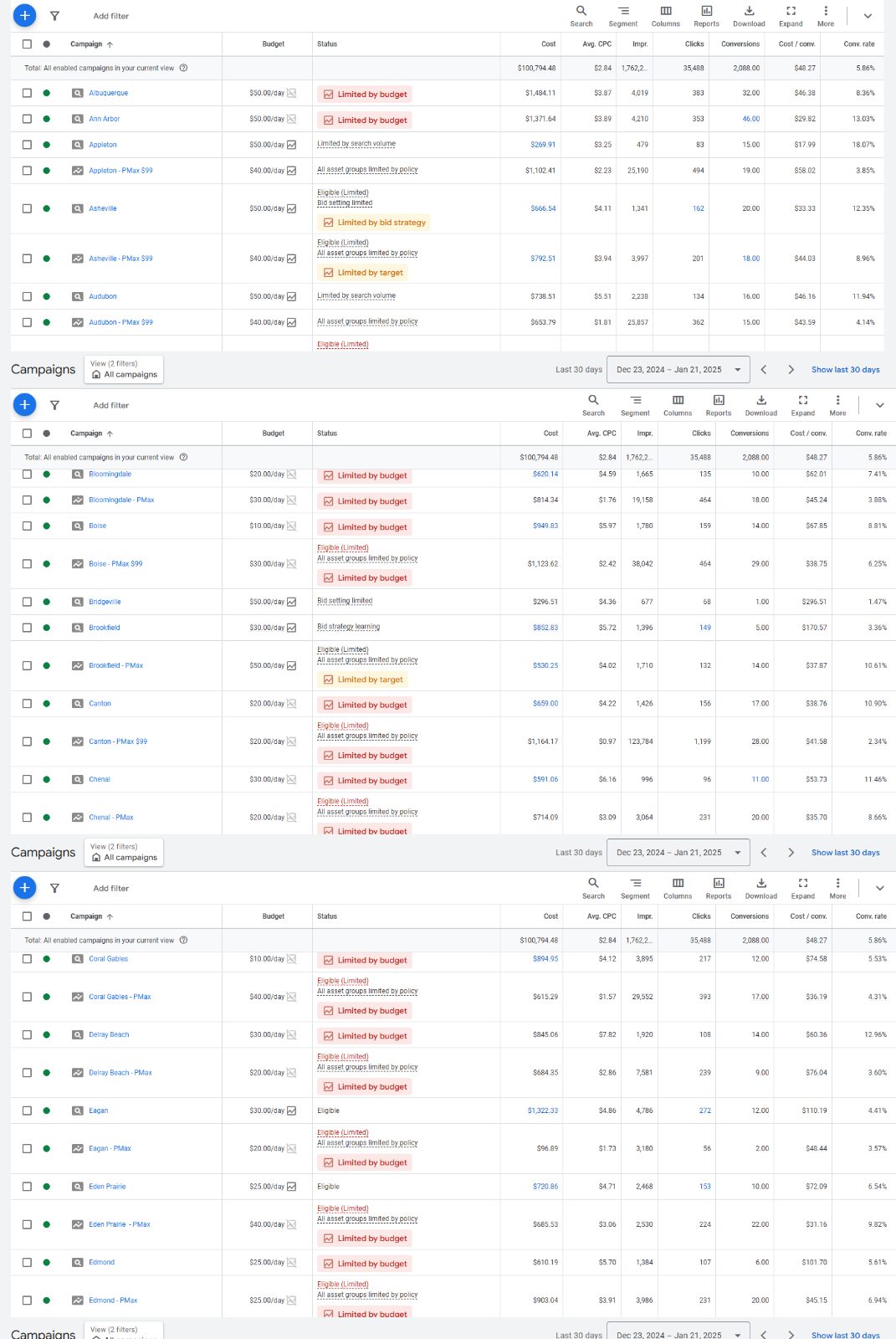896x1339 pixels.
Task: Open the green status dropdown for Eden Prairie
Action: [x=46, y=1187]
